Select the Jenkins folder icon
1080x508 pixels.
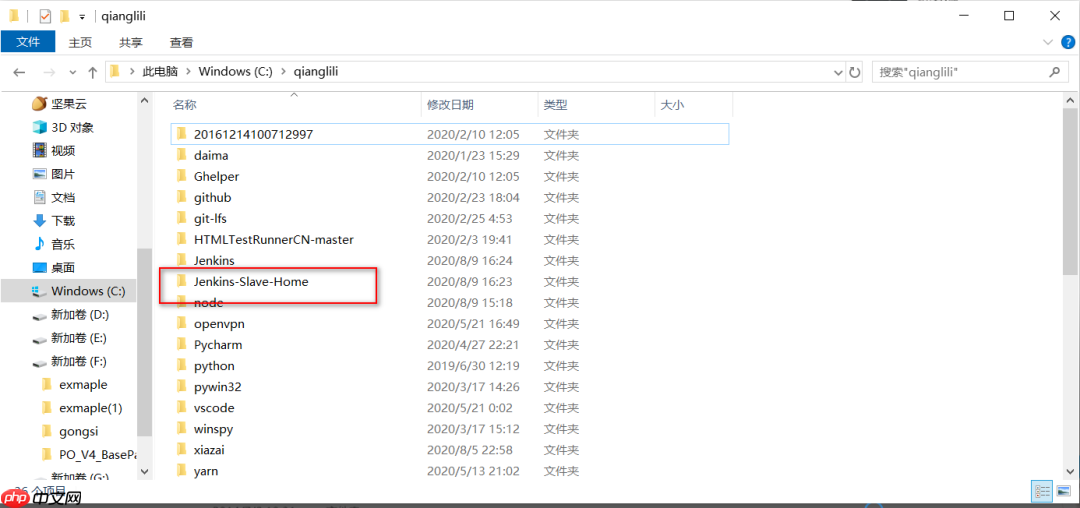[182, 260]
